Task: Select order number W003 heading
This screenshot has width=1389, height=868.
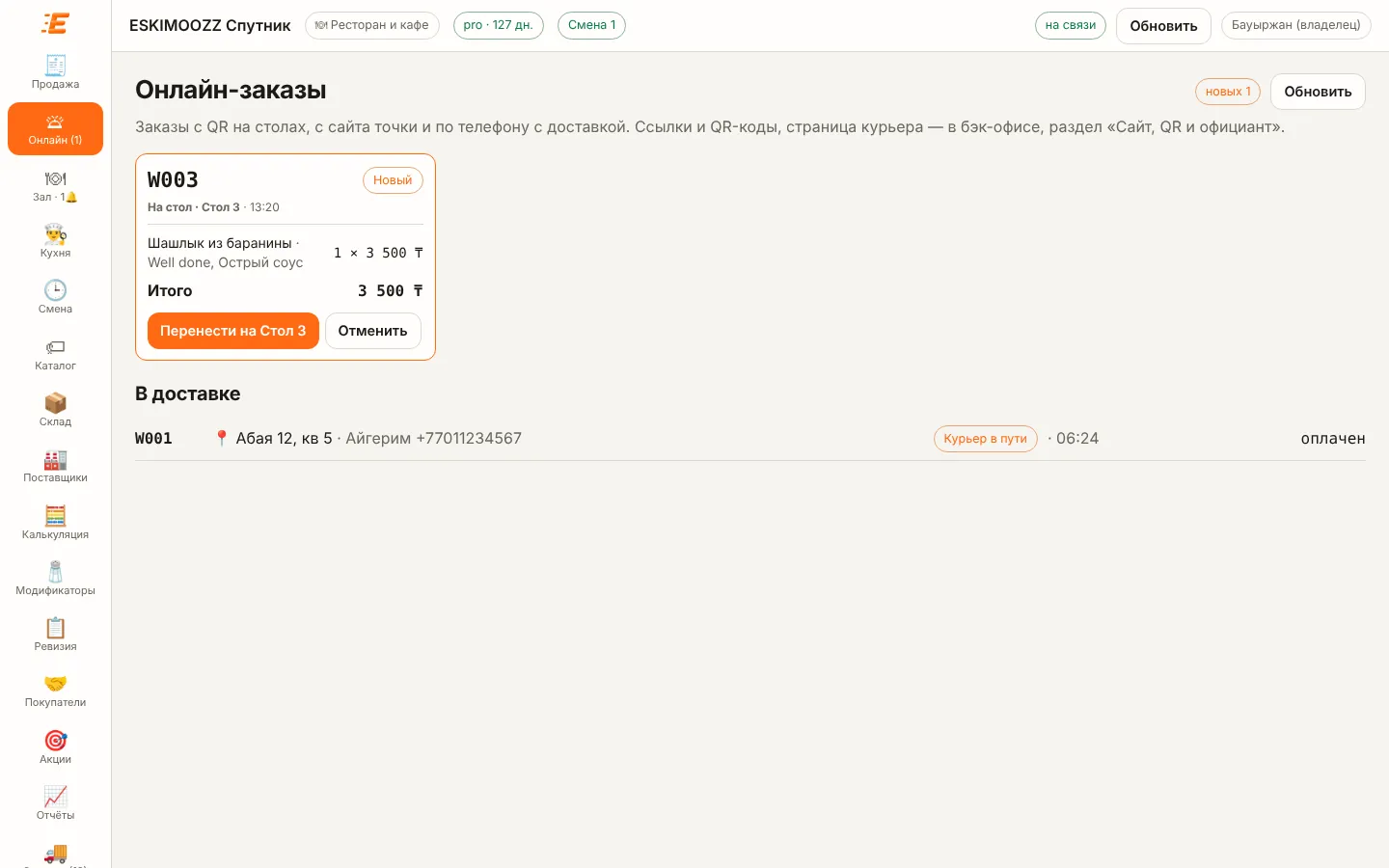Action: [x=173, y=180]
